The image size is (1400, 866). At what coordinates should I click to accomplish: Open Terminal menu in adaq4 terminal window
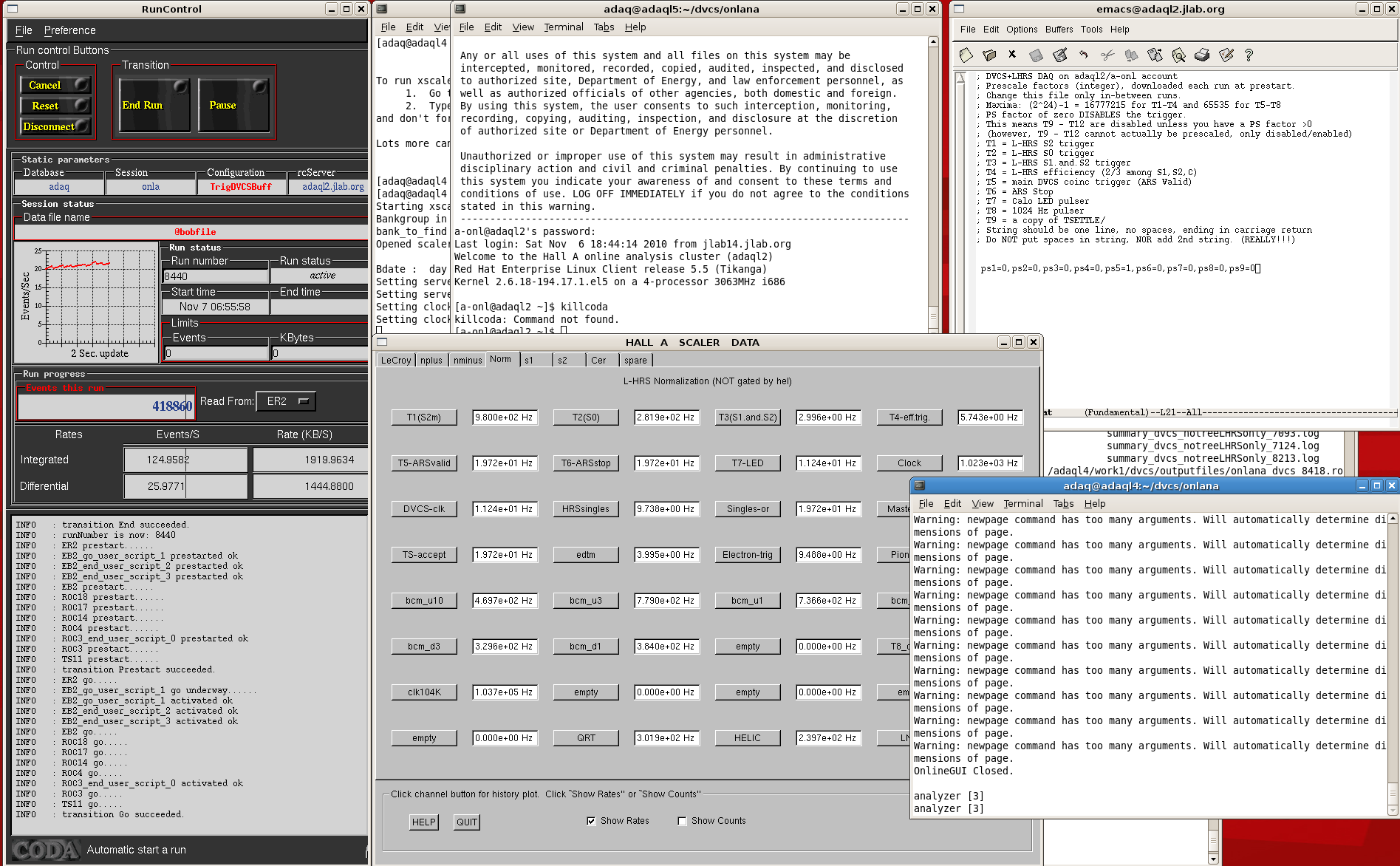[1023, 503]
